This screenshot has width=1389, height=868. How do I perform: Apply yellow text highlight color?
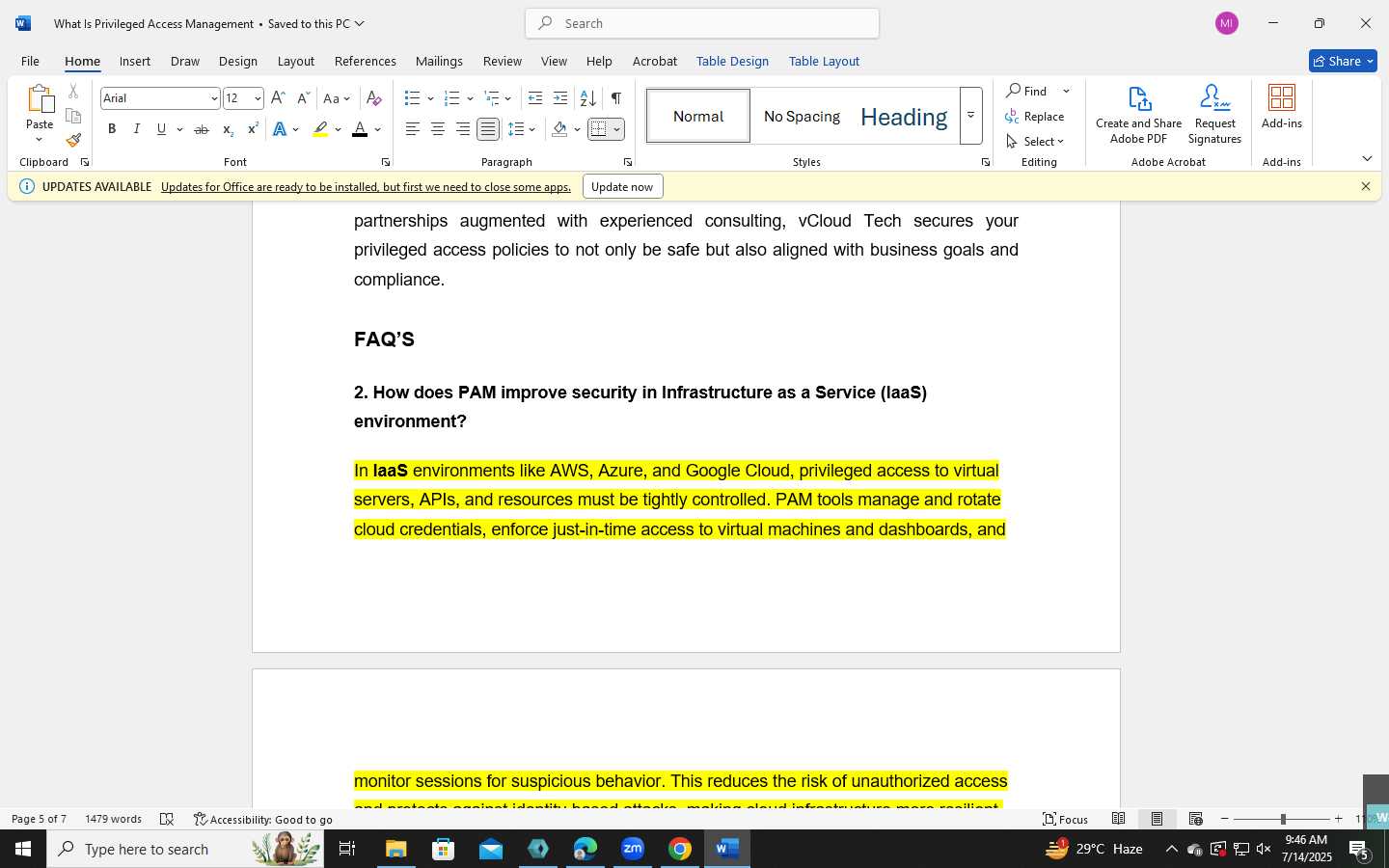point(320,129)
